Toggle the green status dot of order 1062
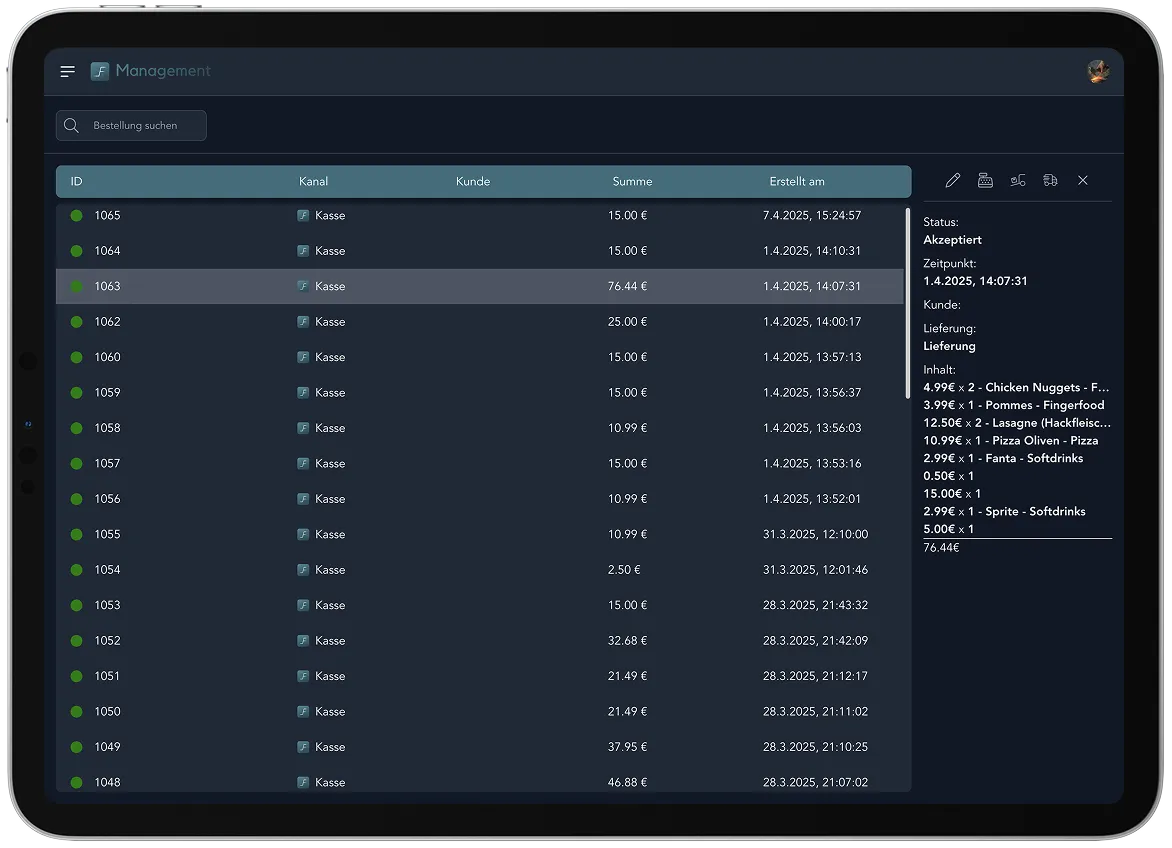 [76, 322]
